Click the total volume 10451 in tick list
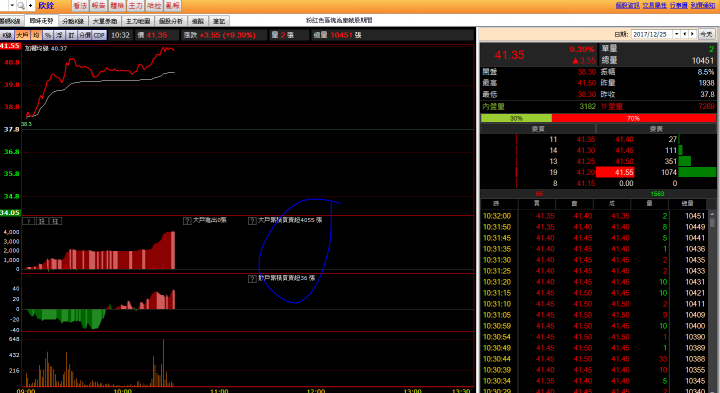This screenshot has width=720, height=393. pyautogui.click(x=695, y=216)
